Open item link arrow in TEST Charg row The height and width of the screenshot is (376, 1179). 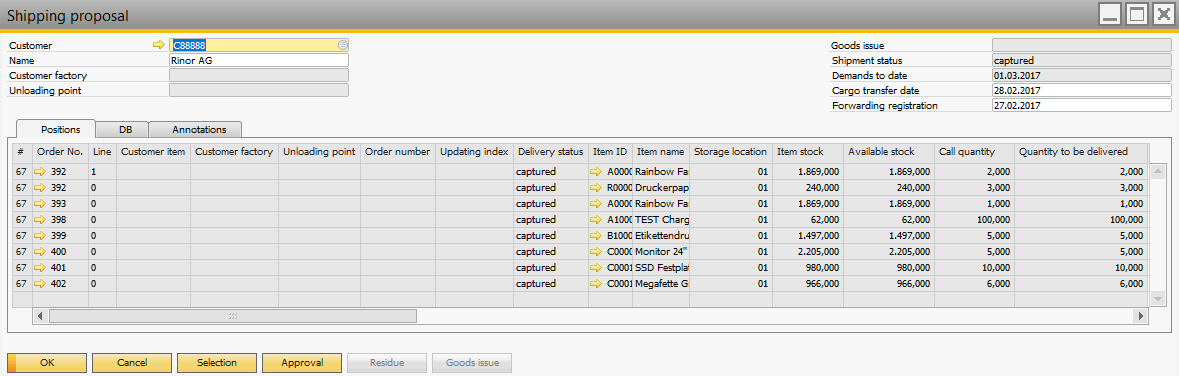[x=596, y=220]
